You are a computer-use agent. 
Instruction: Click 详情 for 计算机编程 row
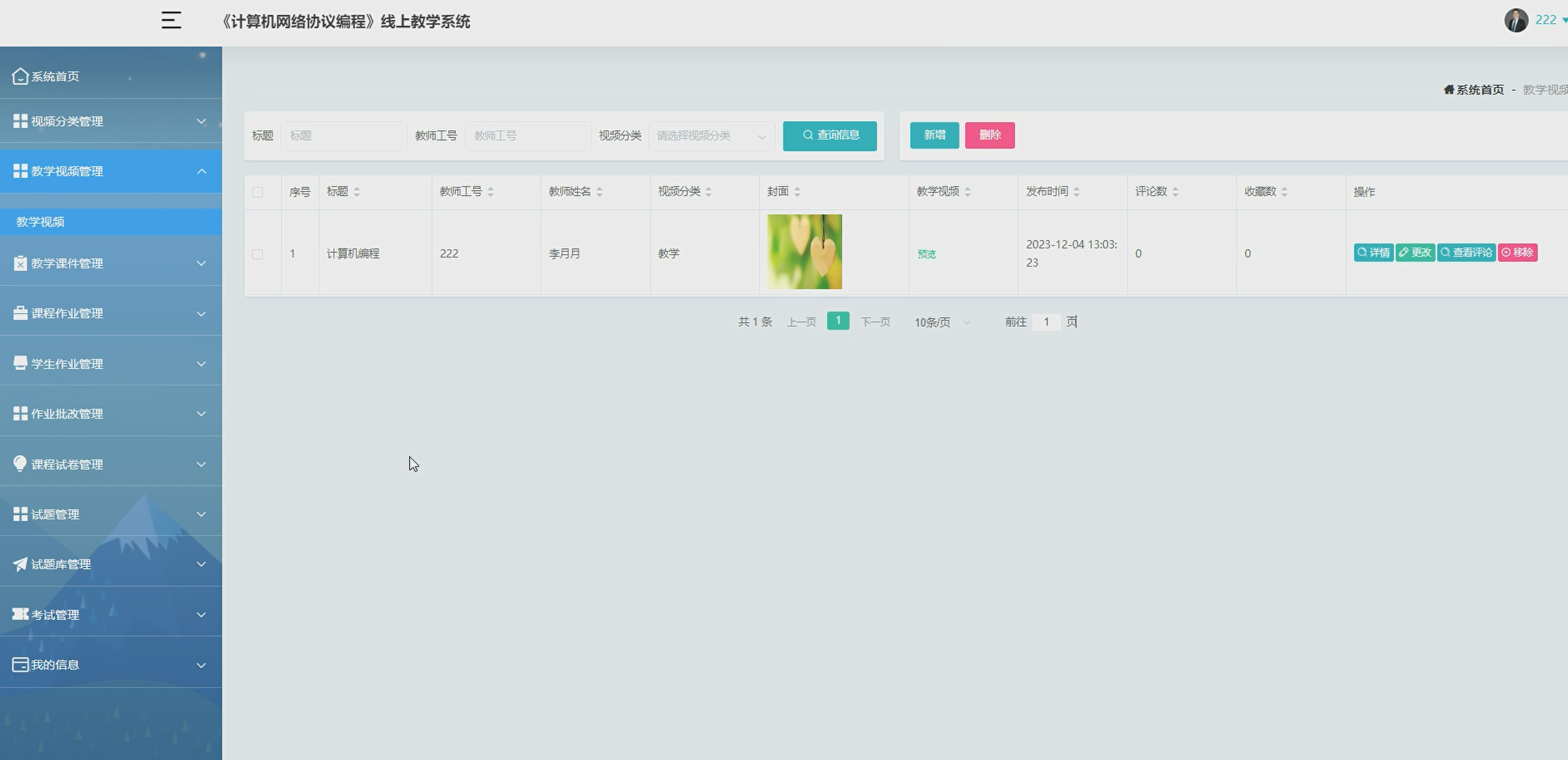(x=1373, y=253)
